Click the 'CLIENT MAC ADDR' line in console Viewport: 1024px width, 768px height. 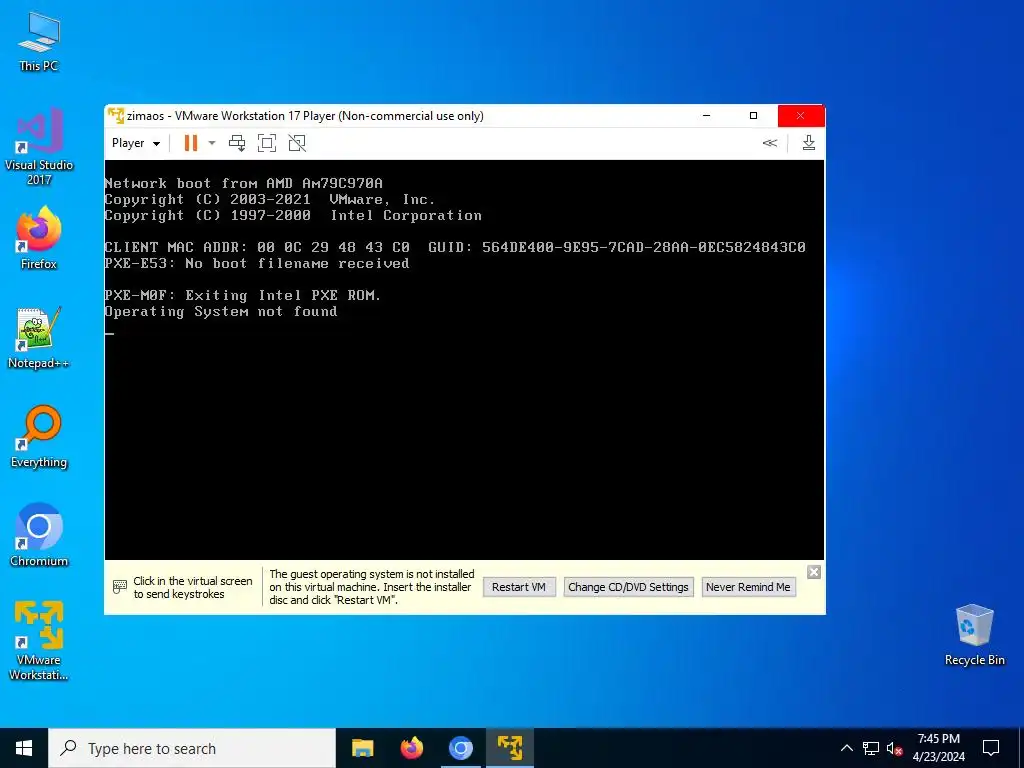click(455, 247)
